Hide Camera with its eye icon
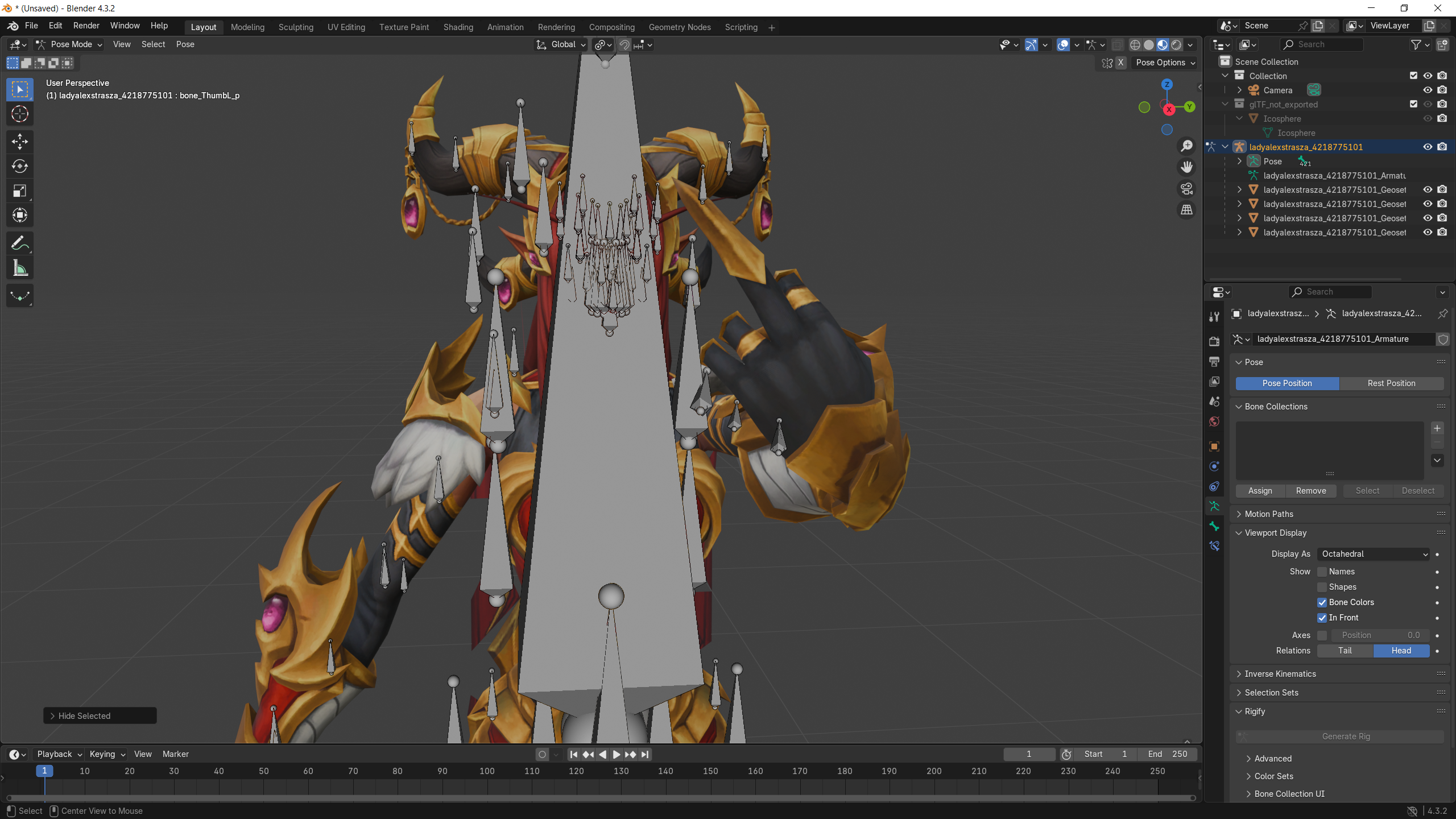The width and height of the screenshot is (1456, 819). click(1428, 90)
